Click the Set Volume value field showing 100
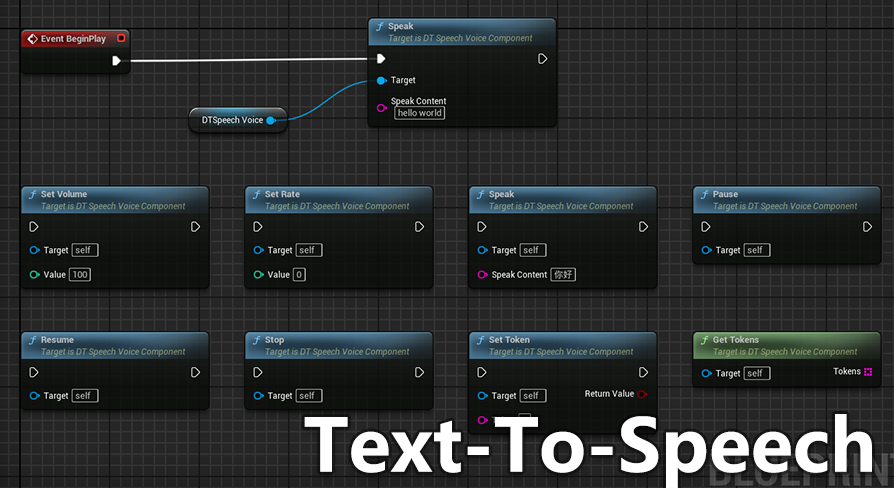Viewport: 894px width, 488px height. tap(80, 274)
